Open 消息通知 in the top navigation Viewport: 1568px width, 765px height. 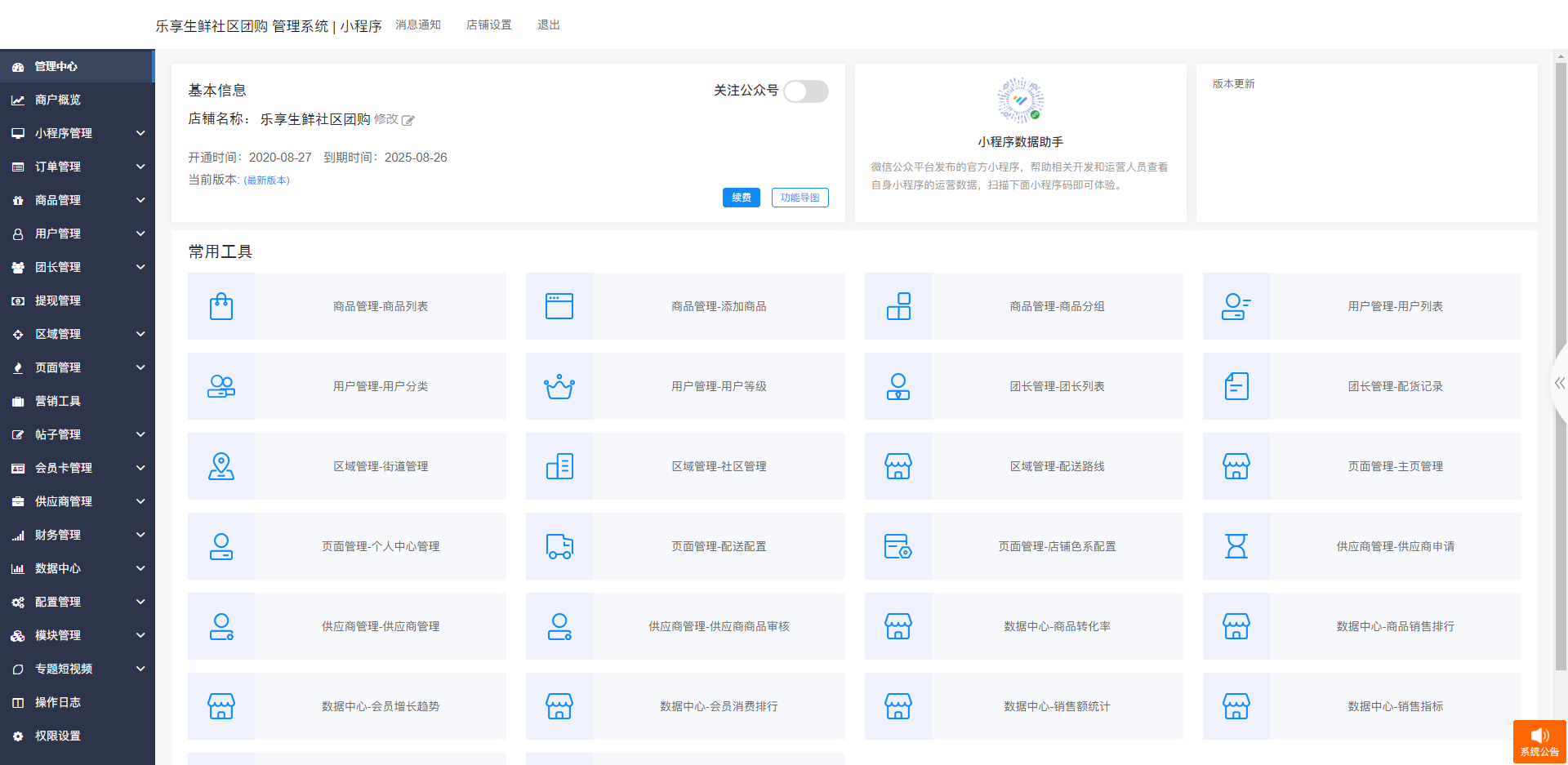click(x=418, y=25)
